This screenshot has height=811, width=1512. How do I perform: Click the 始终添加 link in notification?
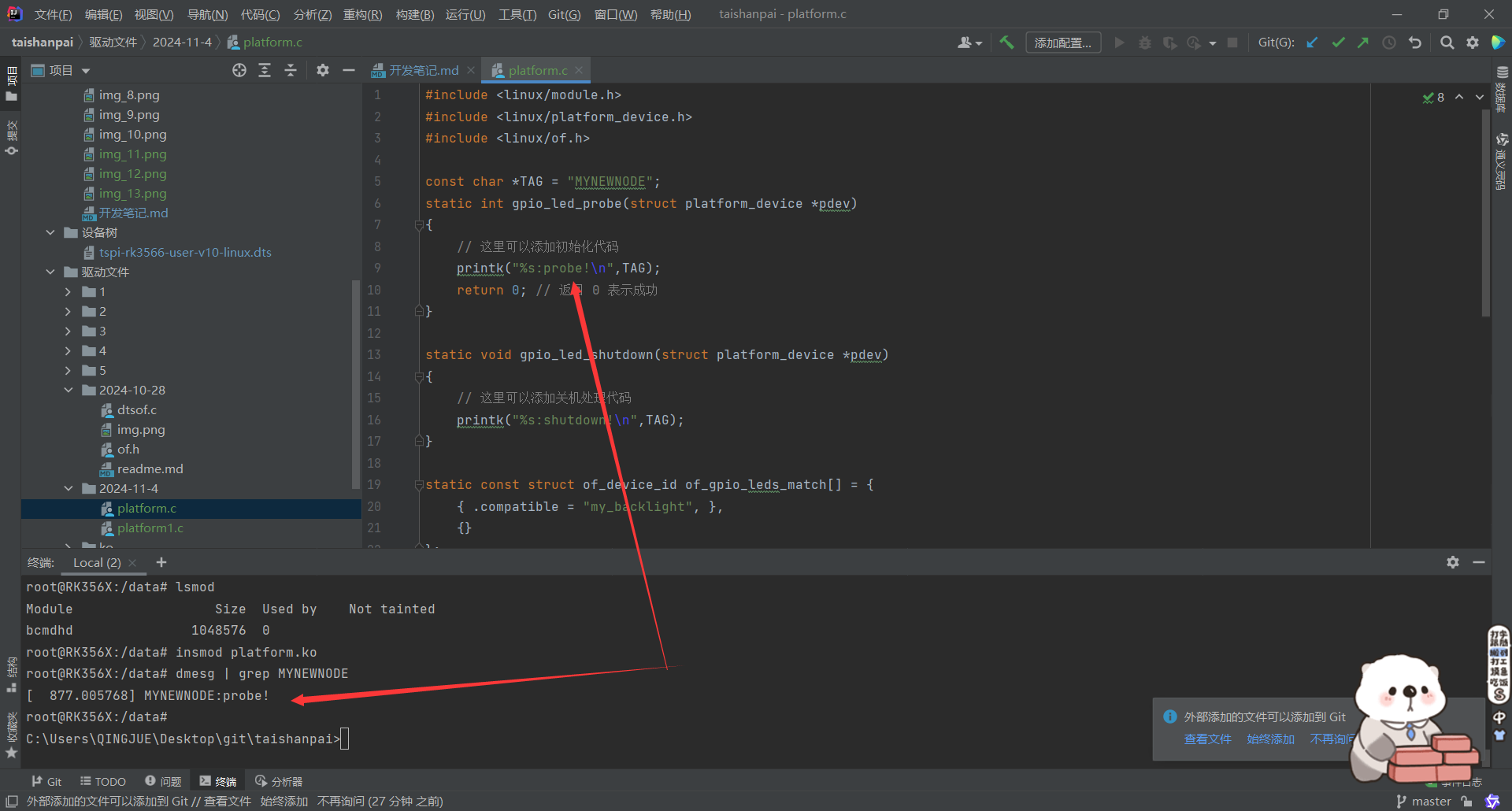click(x=1270, y=739)
